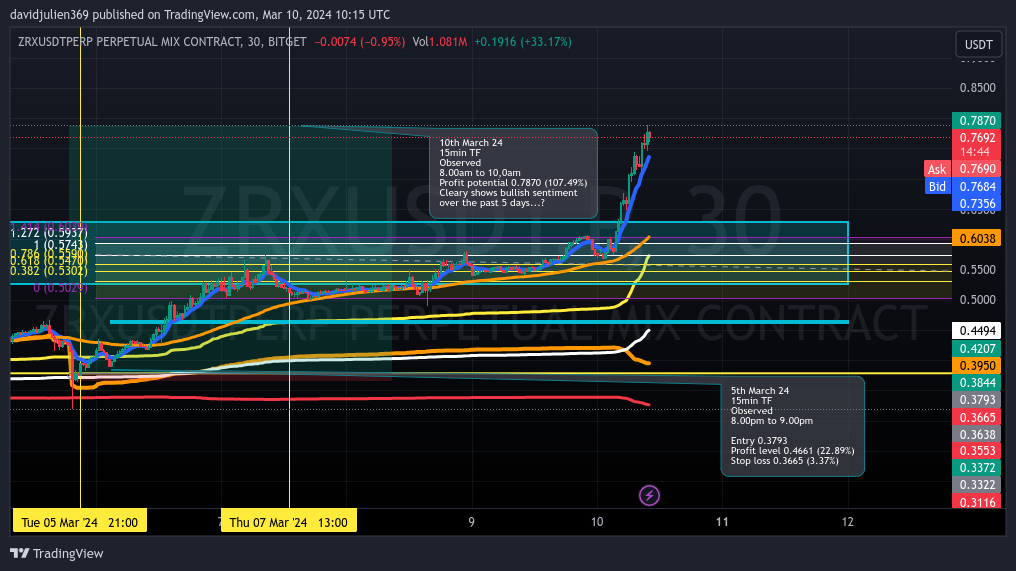
Task: Click the Tue 05 Mar '24 21:00 date label
Action: click(80, 522)
